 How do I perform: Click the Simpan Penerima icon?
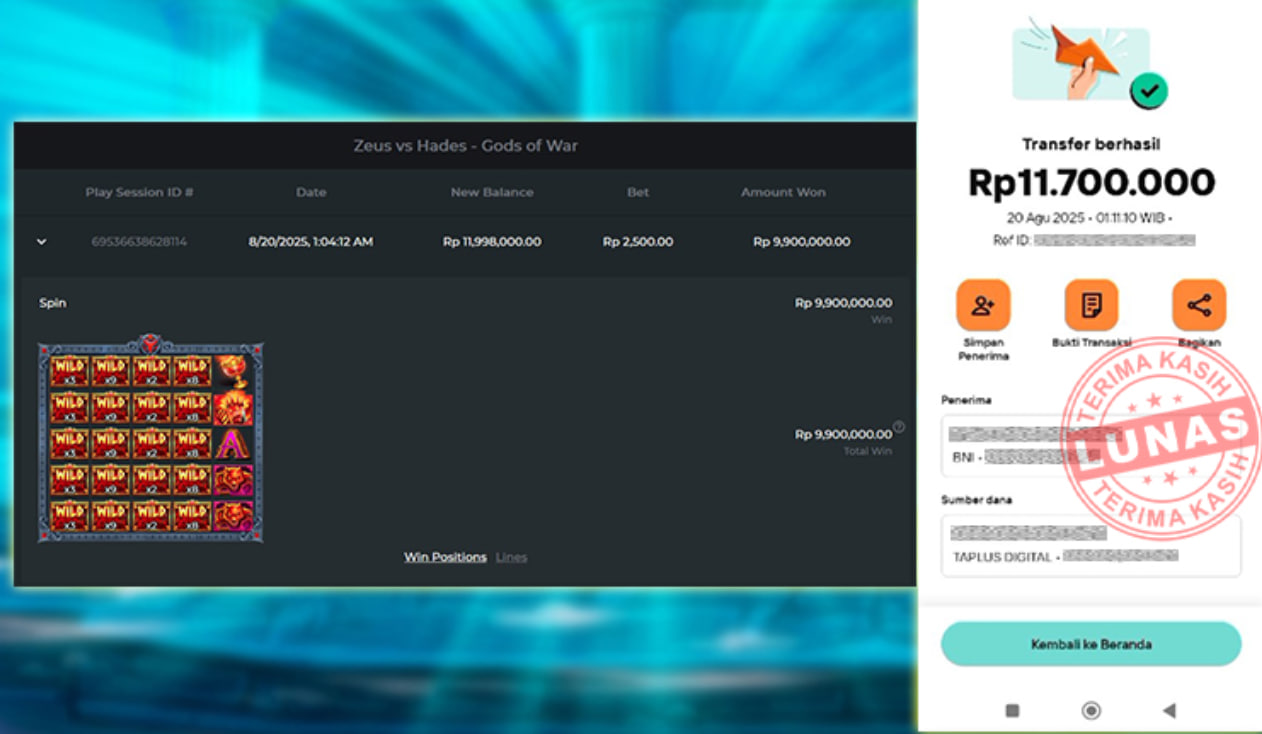coord(983,305)
